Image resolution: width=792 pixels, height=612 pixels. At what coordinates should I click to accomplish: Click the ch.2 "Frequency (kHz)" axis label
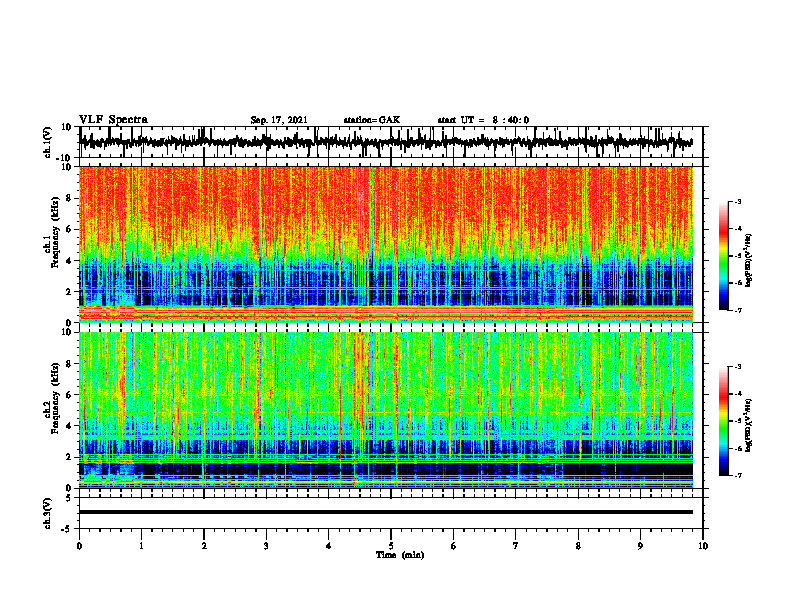pyautogui.click(x=55, y=398)
